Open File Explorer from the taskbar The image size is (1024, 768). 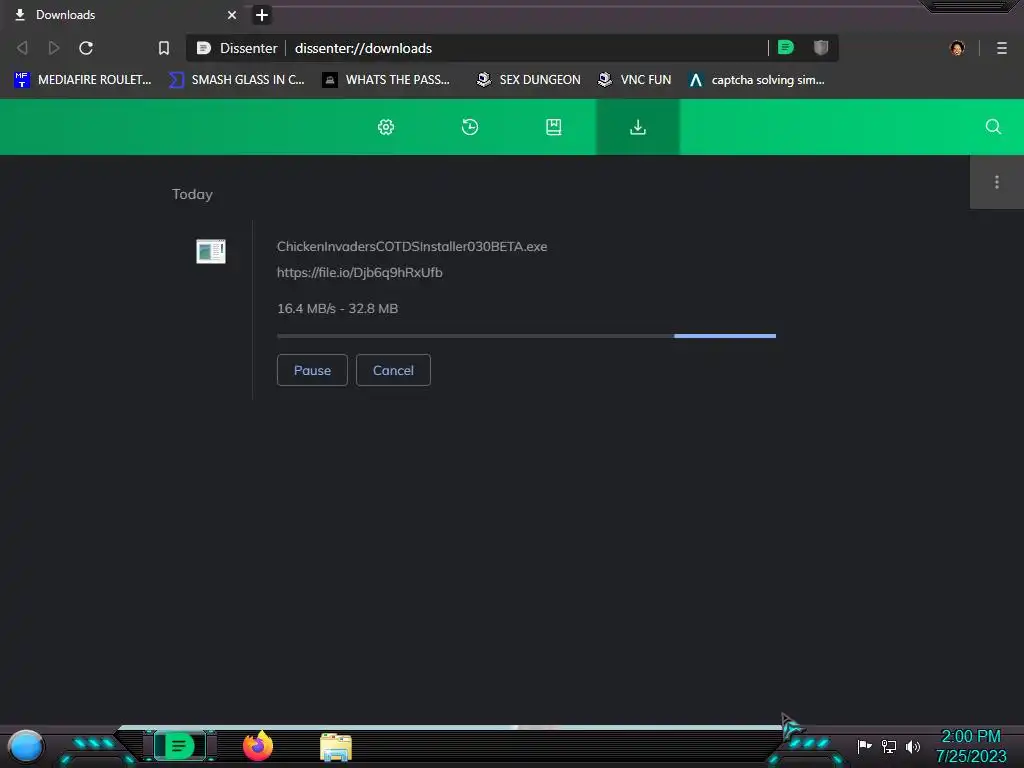336,747
